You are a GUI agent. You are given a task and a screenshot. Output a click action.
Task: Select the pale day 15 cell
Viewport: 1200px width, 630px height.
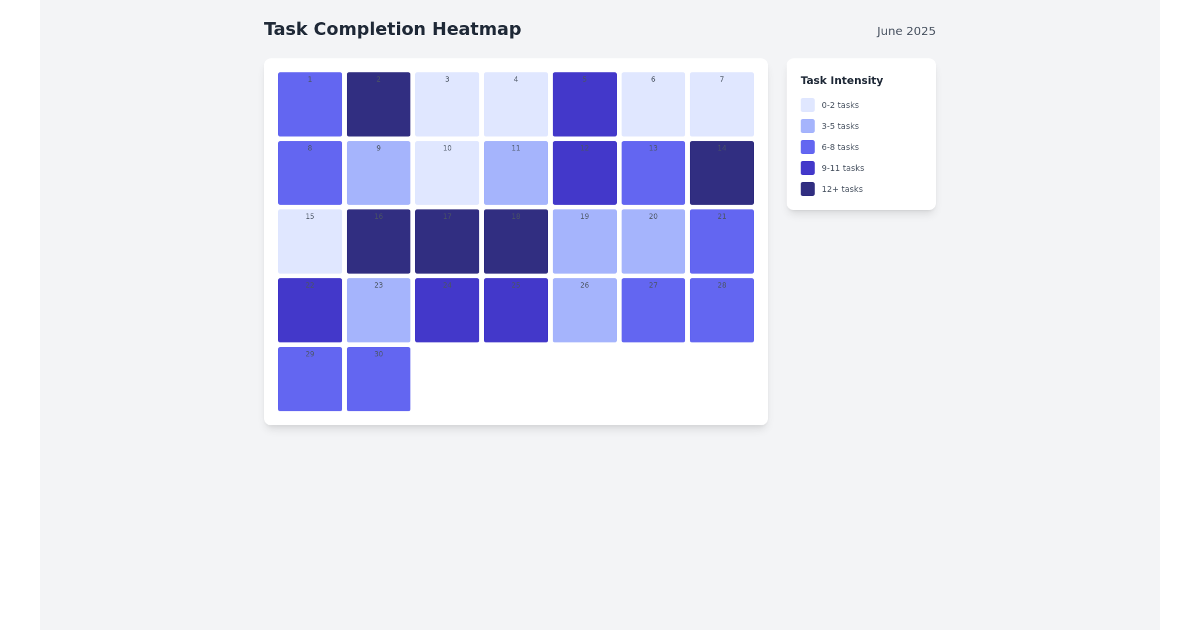310,241
